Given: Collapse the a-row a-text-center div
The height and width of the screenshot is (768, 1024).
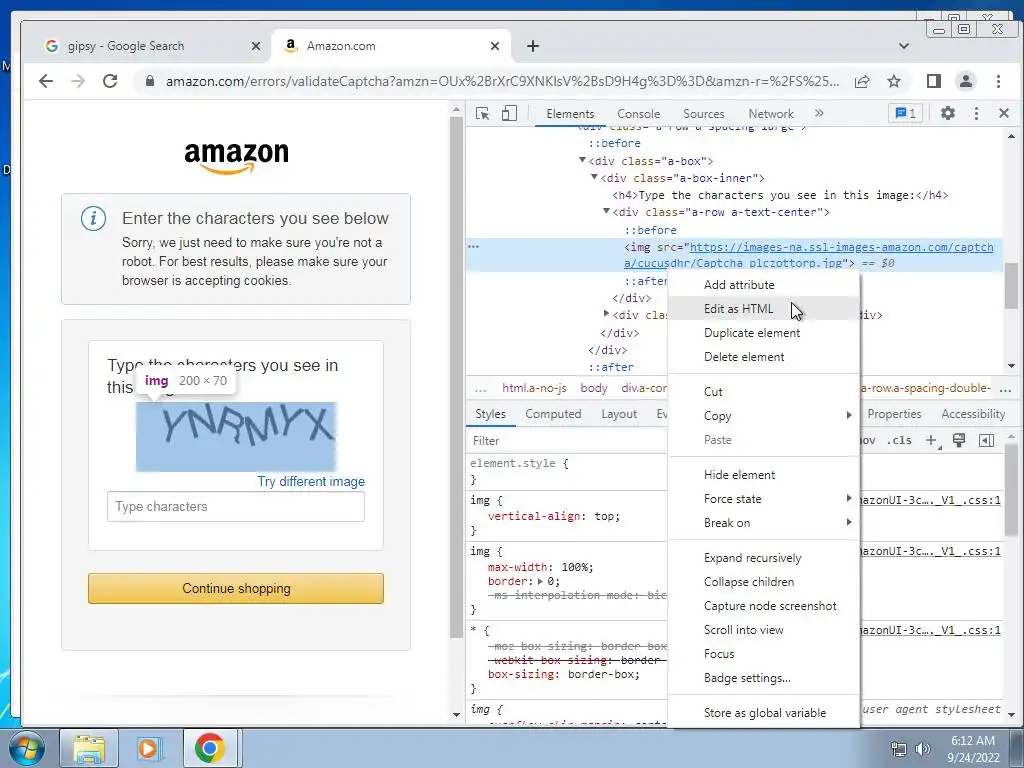Looking at the screenshot, I should 606,212.
